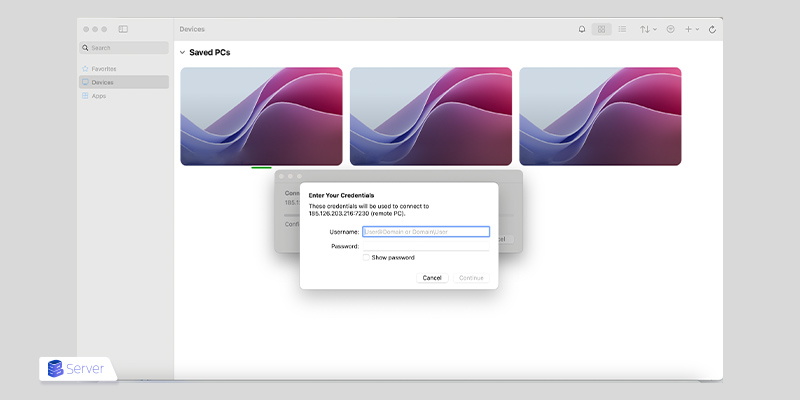Select the middle saved PC thumbnail
Screen dimensions: 800x400
click(x=431, y=116)
